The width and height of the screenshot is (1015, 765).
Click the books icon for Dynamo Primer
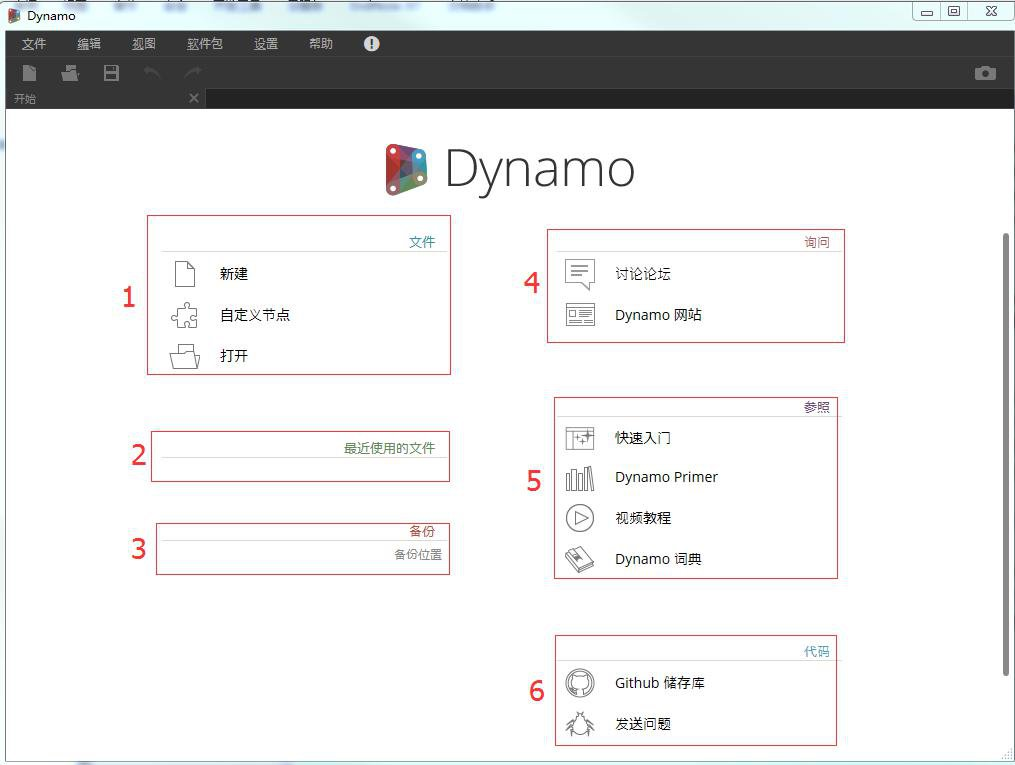(x=580, y=478)
